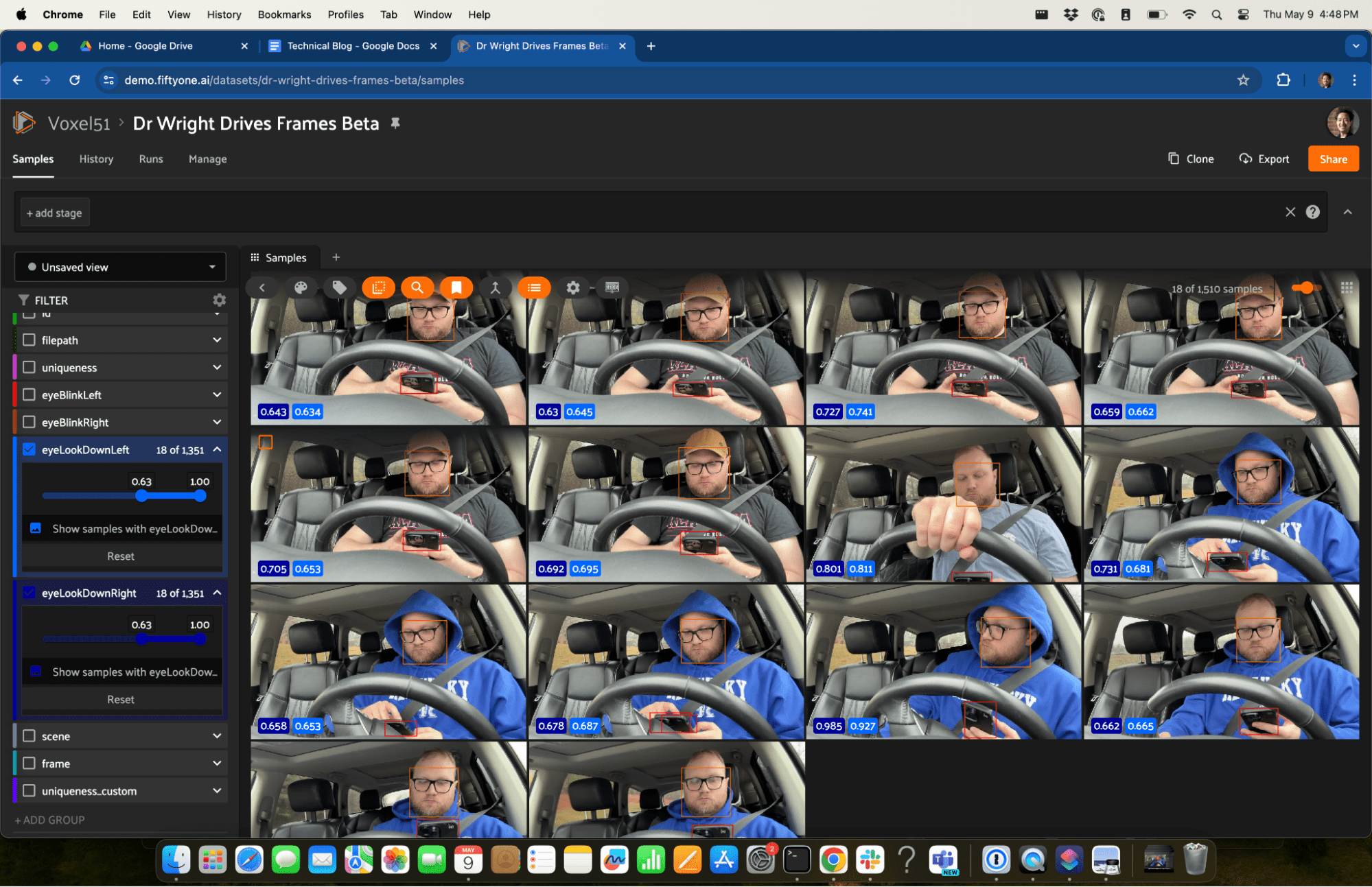Reset the eyeLookDownLeft filter
The width and height of the screenshot is (1372, 887).
(121, 556)
